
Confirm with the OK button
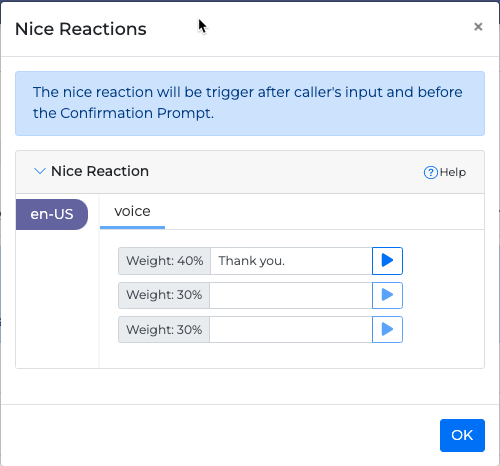tap(462, 435)
